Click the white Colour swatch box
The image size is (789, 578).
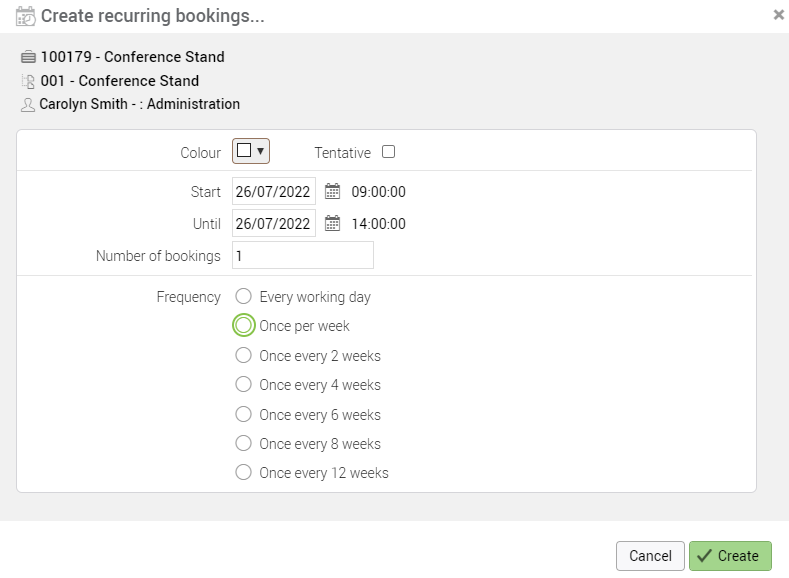(243, 151)
